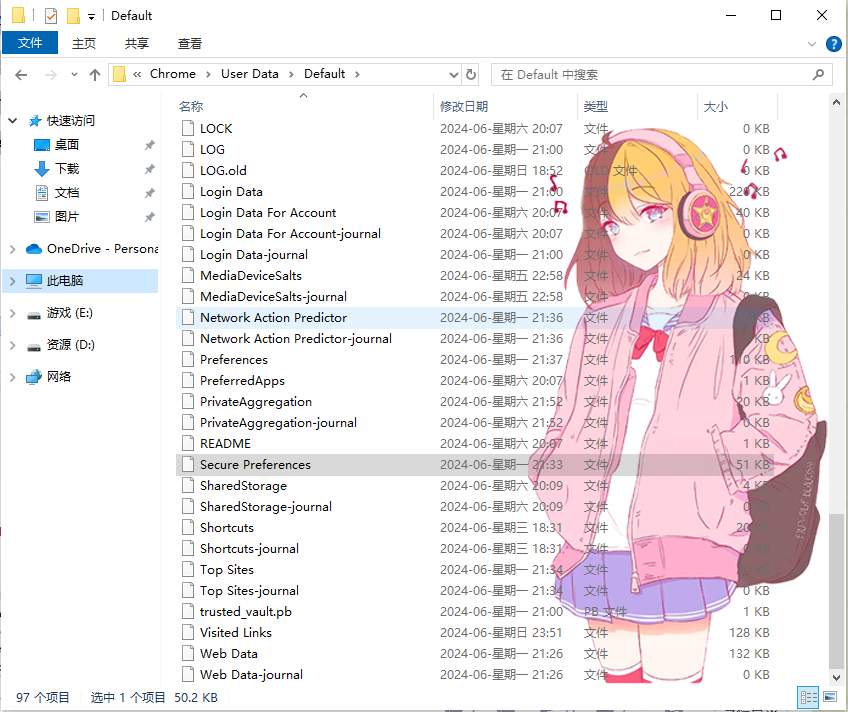Click the scrollbar up arrow

tap(836, 102)
